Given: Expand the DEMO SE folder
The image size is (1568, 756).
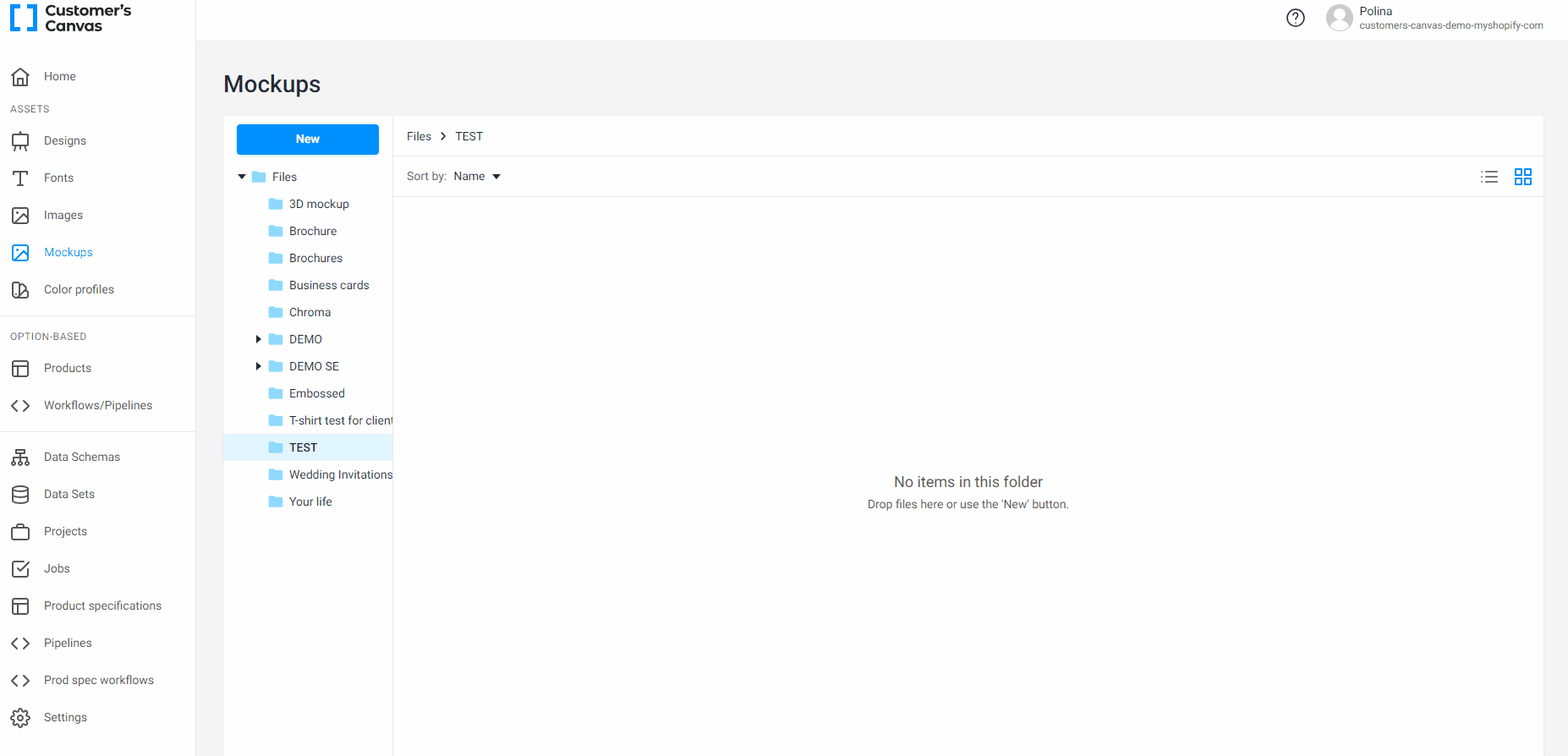Looking at the screenshot, I should point(258,366).
